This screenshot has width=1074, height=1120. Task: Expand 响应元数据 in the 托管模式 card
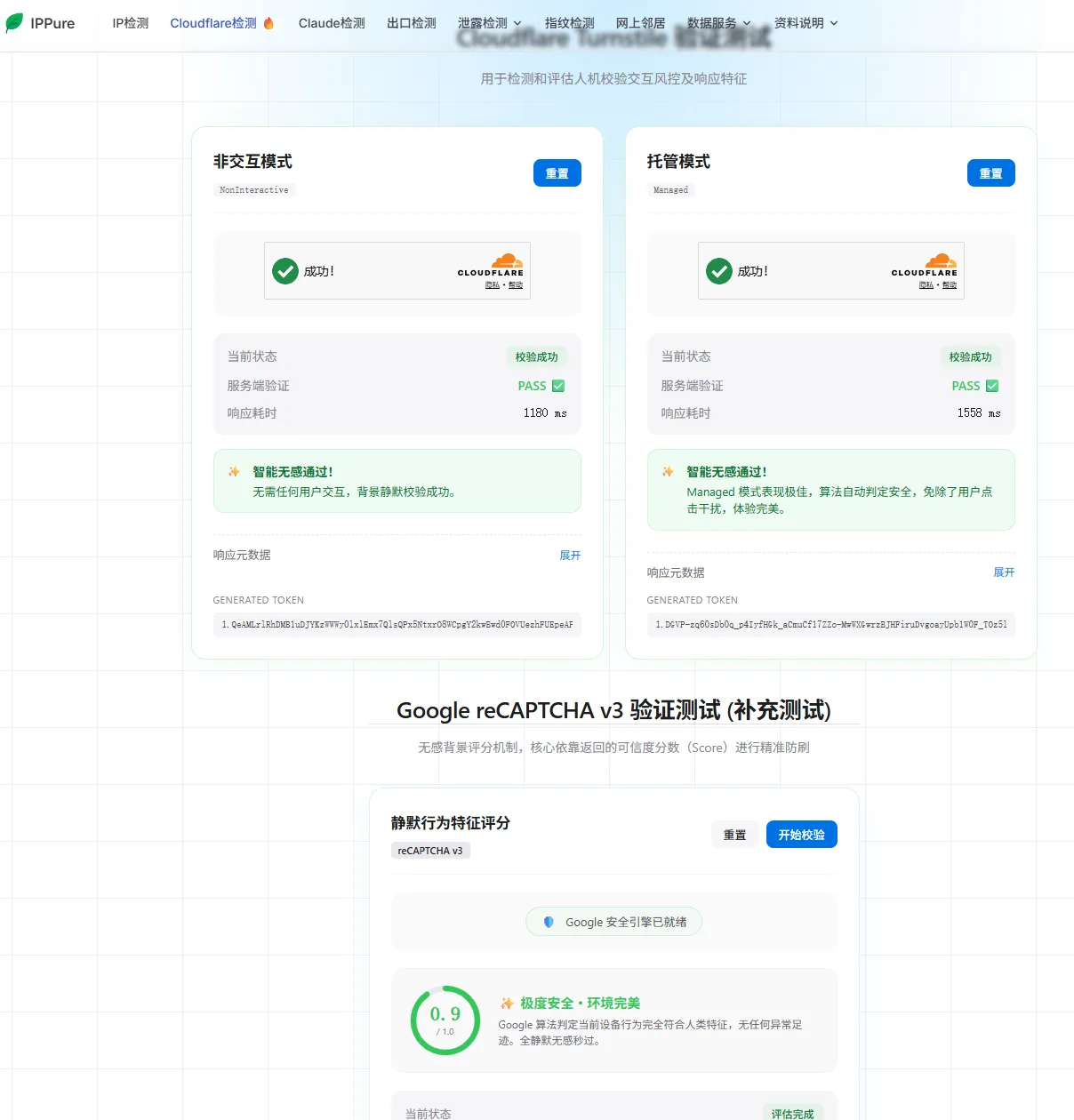coord(1004,572)
